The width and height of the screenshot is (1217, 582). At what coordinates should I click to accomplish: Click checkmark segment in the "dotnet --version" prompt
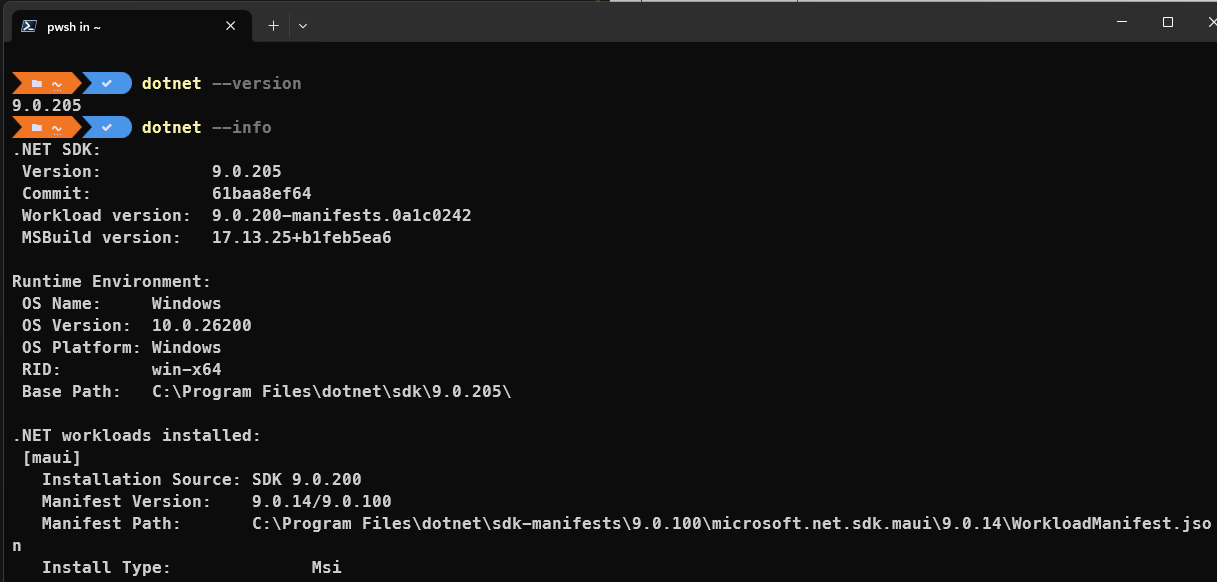click(x=107, y=84)
